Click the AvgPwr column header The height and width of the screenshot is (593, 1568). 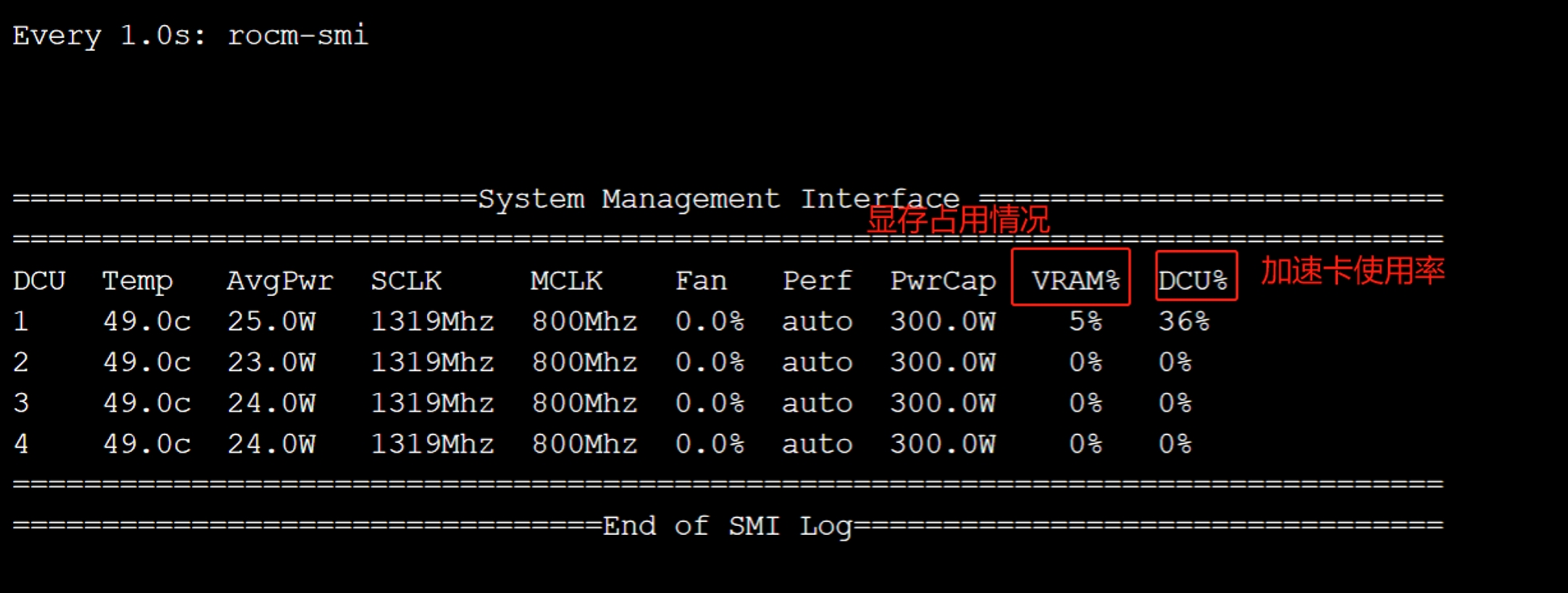[x=279, y=281]
